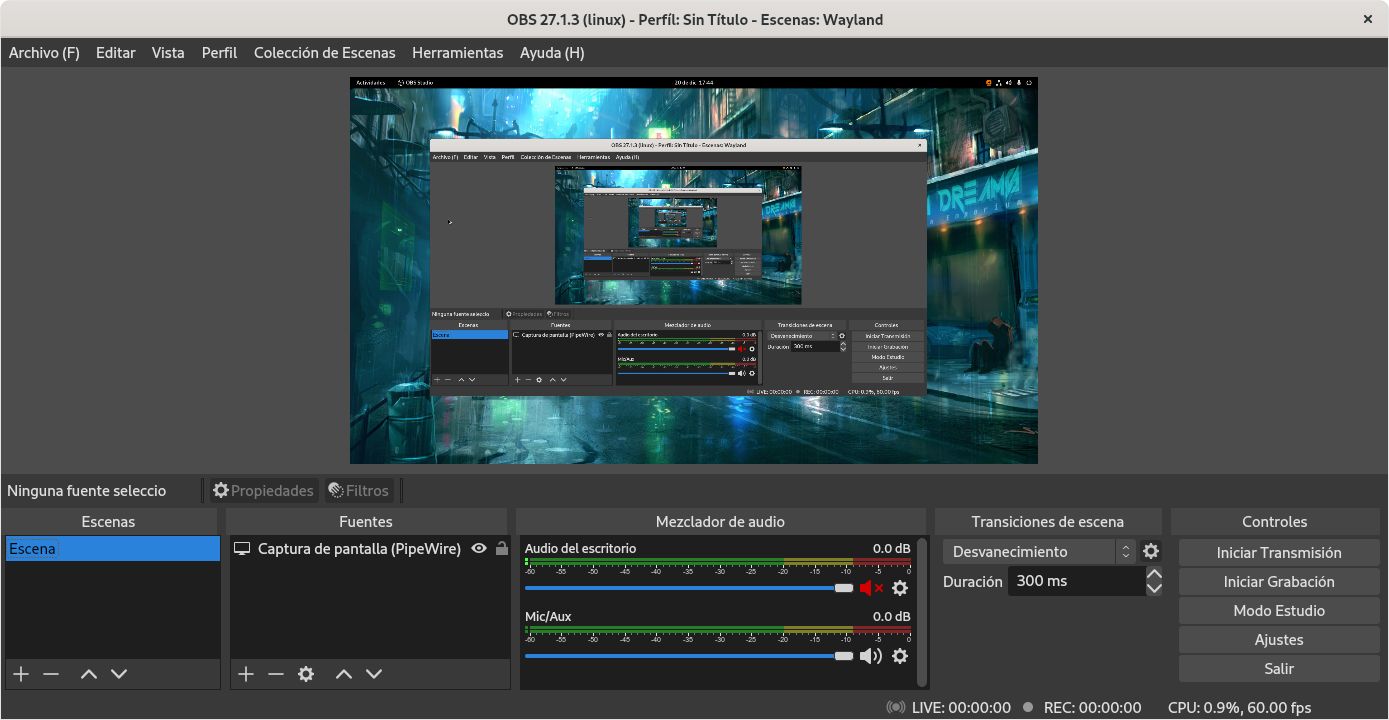Open the Ayuda (H) menu

click(552, 53)
